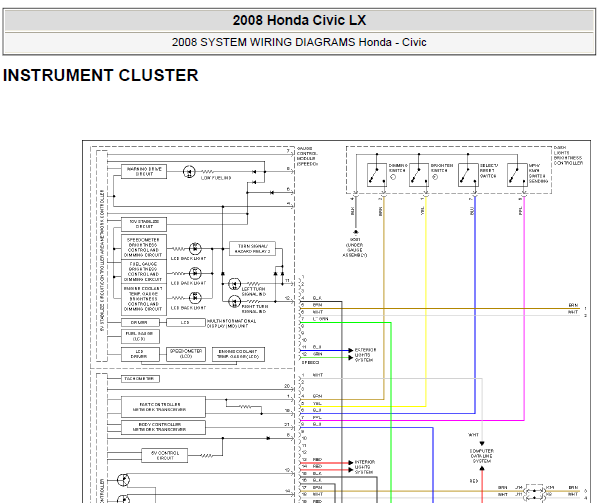
Task: Click the speedometer LED backlight symbol
Action: (195, 249)
